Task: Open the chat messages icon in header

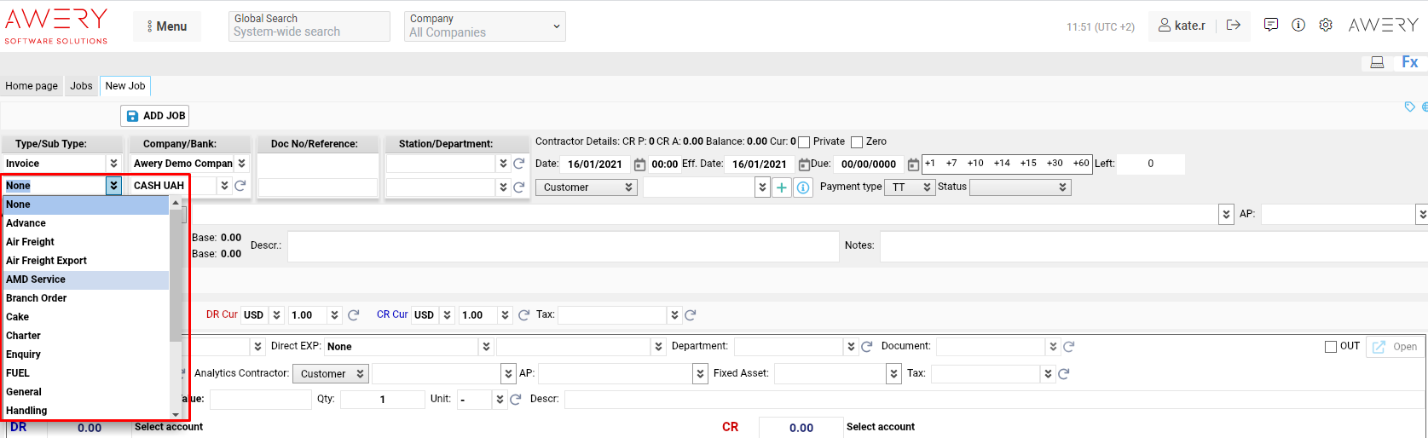Action: (x=1271, y=25)
